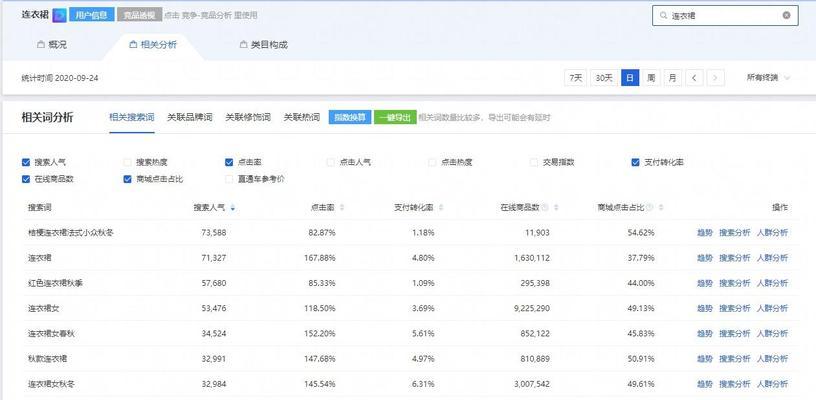Sort by 商城点击占比 column arrows
This screenshot has width=816, height=400.
[x=661, y=208]
